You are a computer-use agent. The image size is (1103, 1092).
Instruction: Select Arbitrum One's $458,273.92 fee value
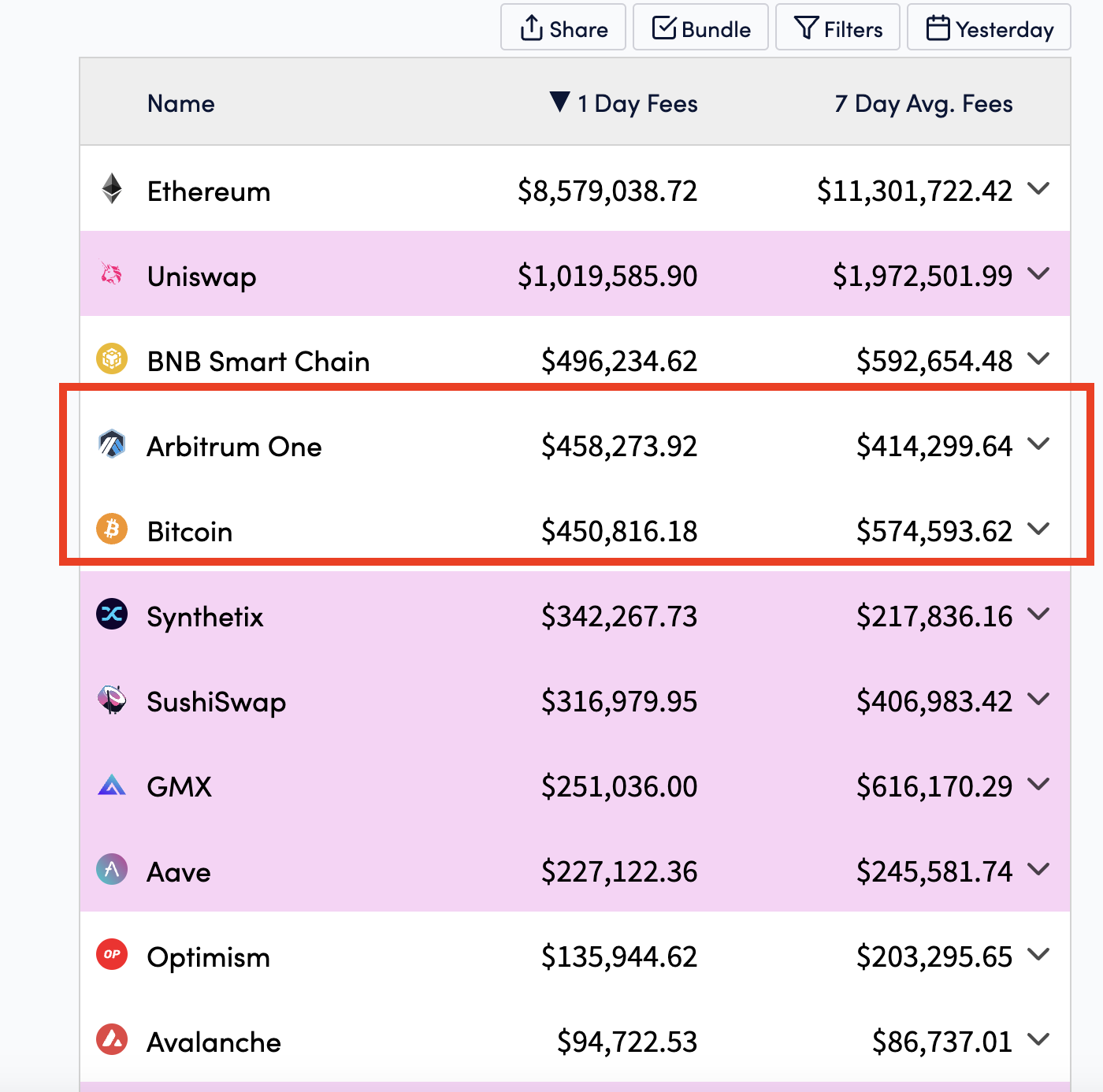coord(619,447)
